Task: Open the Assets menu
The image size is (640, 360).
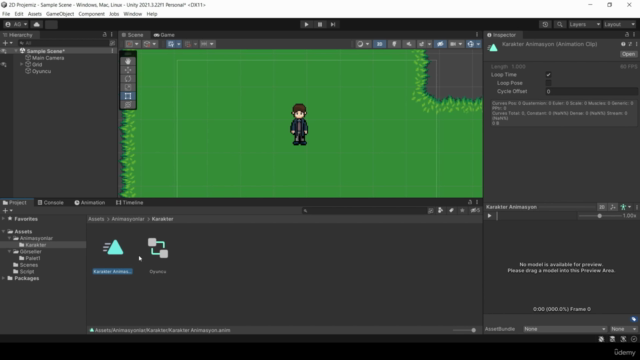Action: pos(35,14)
